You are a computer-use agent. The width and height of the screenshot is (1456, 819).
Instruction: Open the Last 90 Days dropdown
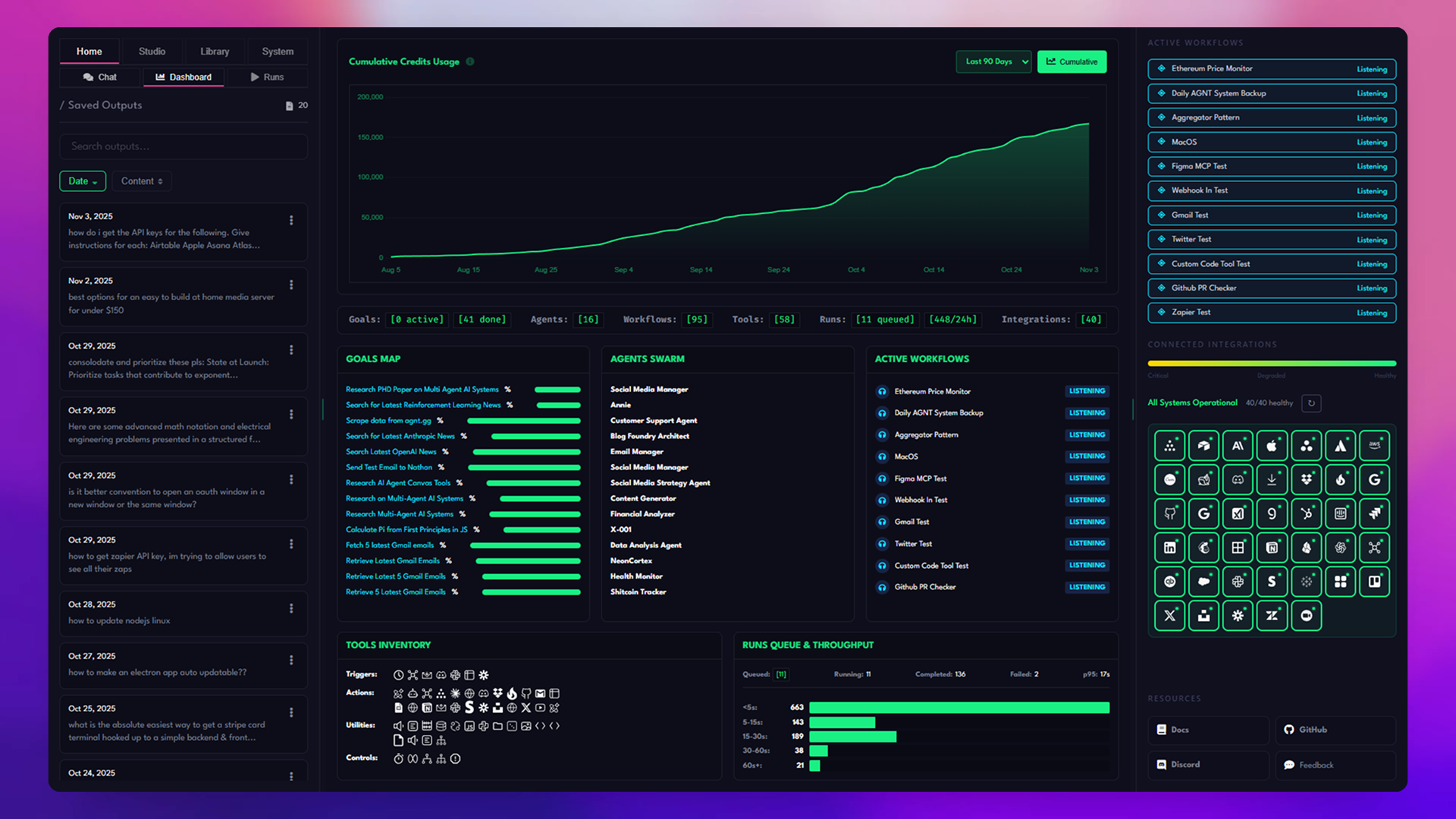(x=993, y=61)
